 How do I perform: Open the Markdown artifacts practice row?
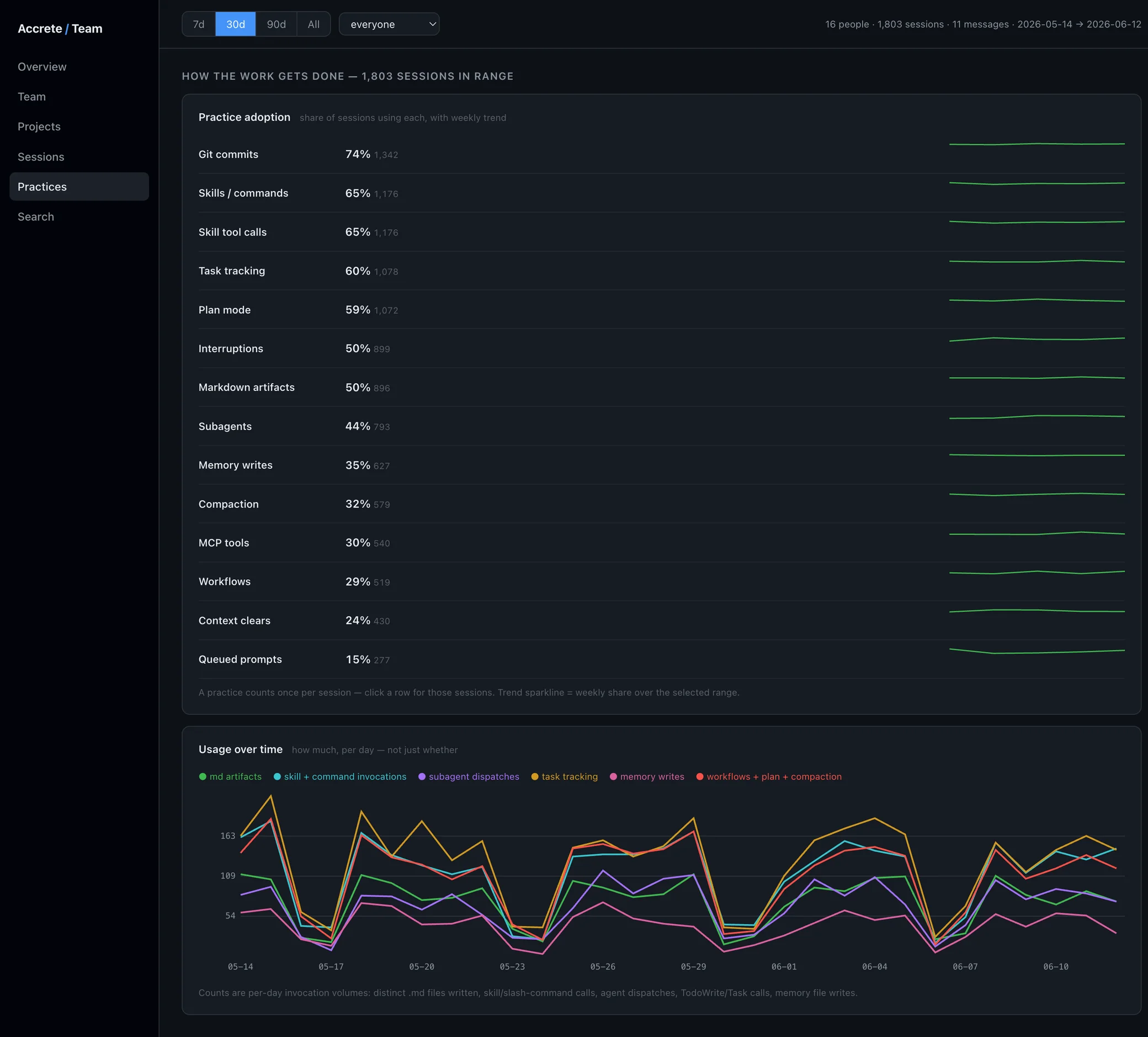pyautogui.click(x=661, y=388)
